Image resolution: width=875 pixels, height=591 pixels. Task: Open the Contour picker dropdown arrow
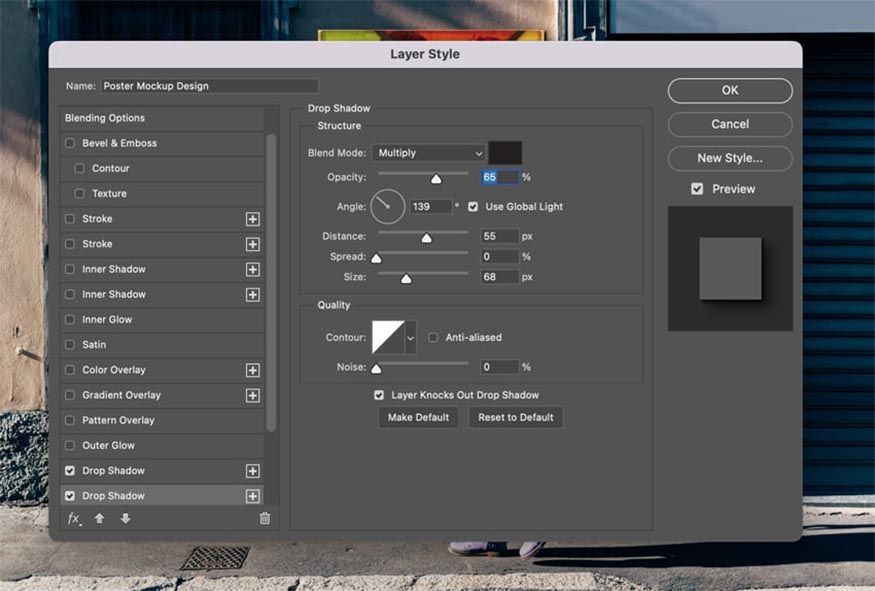[411, 338]
